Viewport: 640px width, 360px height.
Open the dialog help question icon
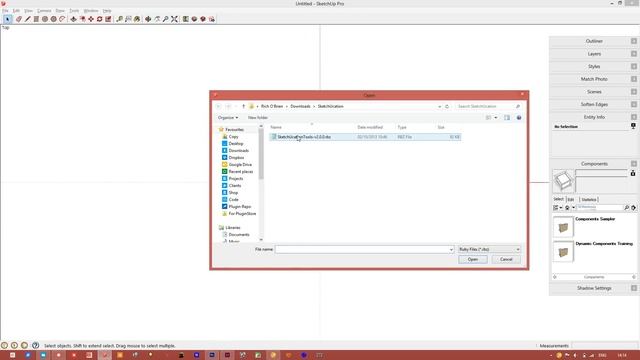tap(519, 118)
